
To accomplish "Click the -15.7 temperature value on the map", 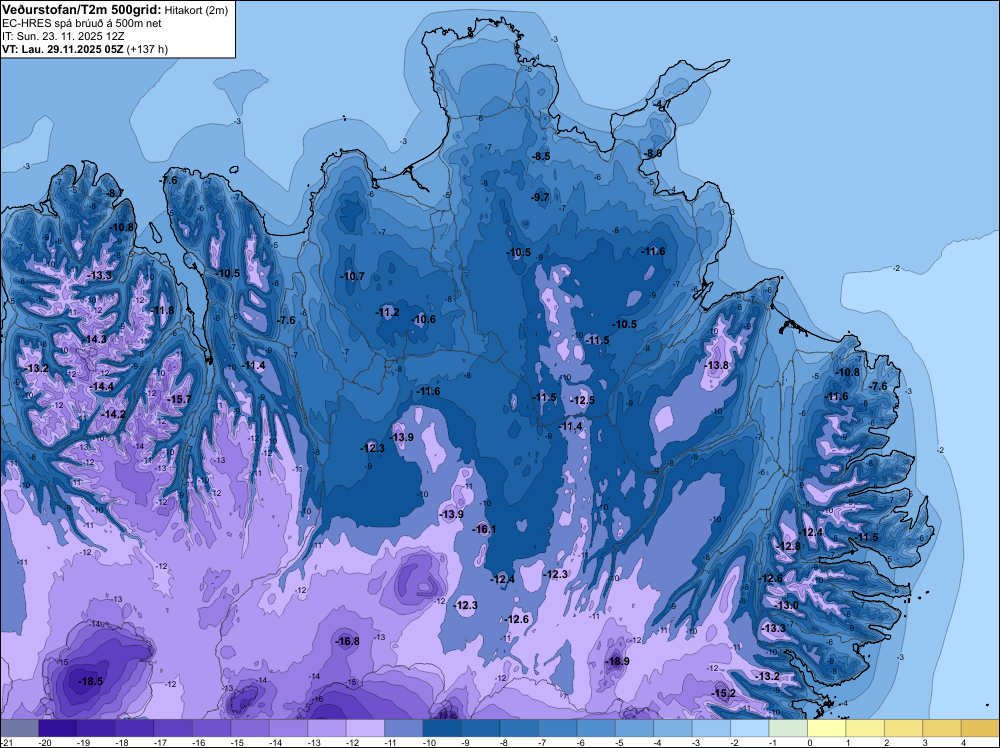I will pos(179,399).
